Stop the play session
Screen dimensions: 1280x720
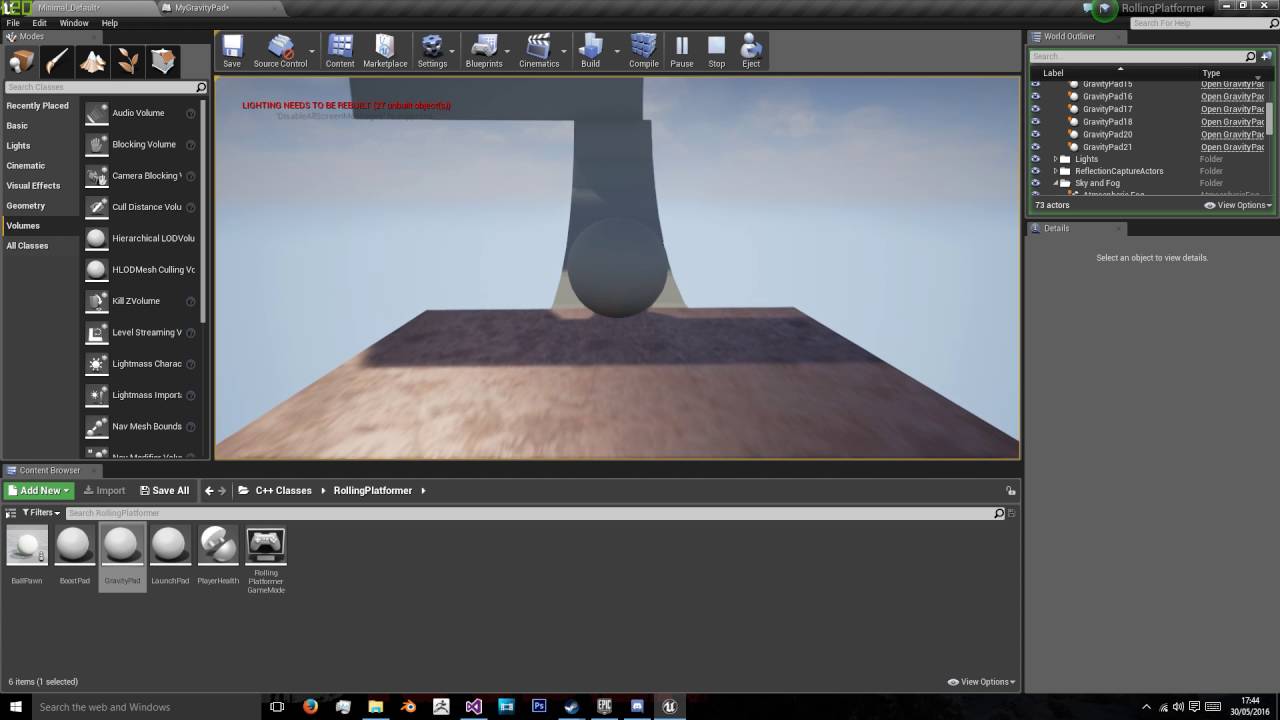[x=717, y=51]
